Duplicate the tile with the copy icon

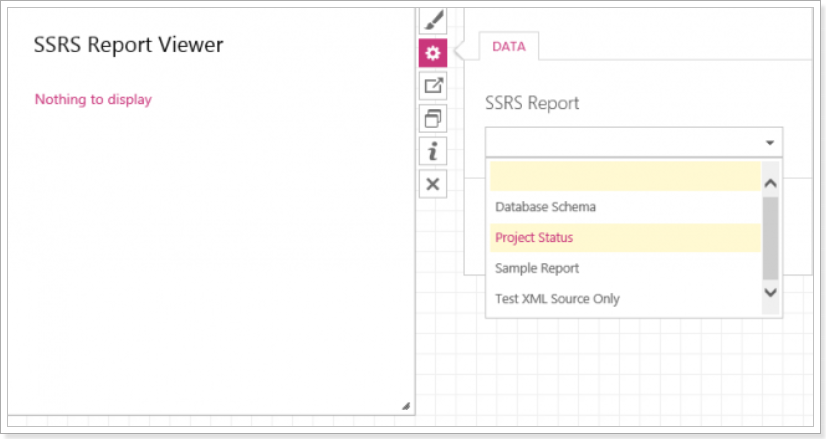[433, 119]
